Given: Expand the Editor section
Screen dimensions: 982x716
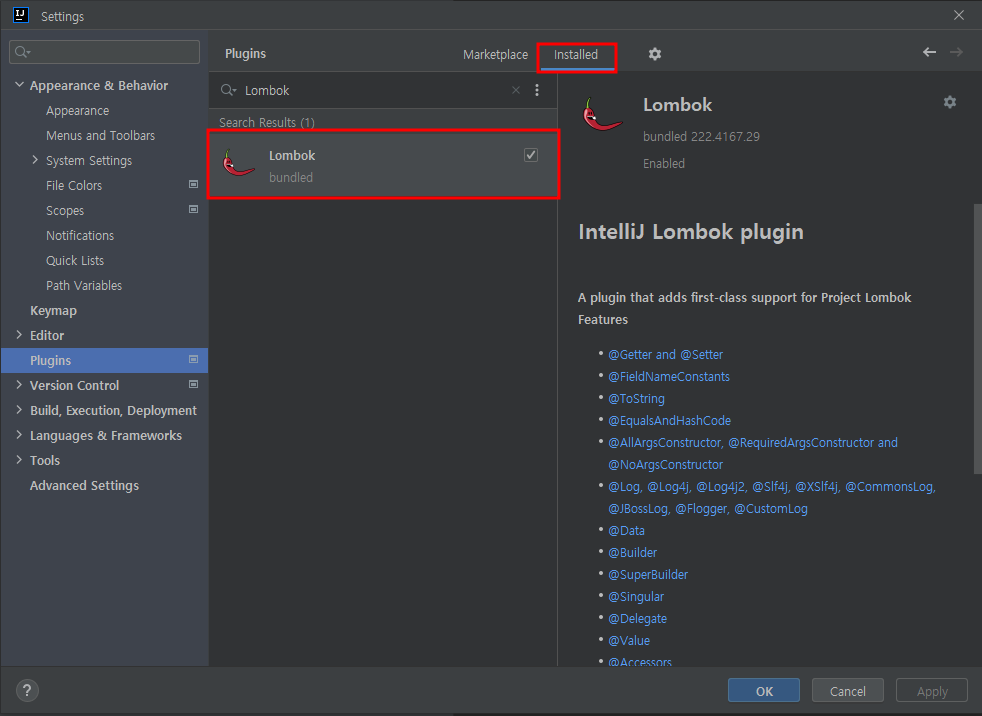Looking at the screenshot, I should click(x=19, y=335).
